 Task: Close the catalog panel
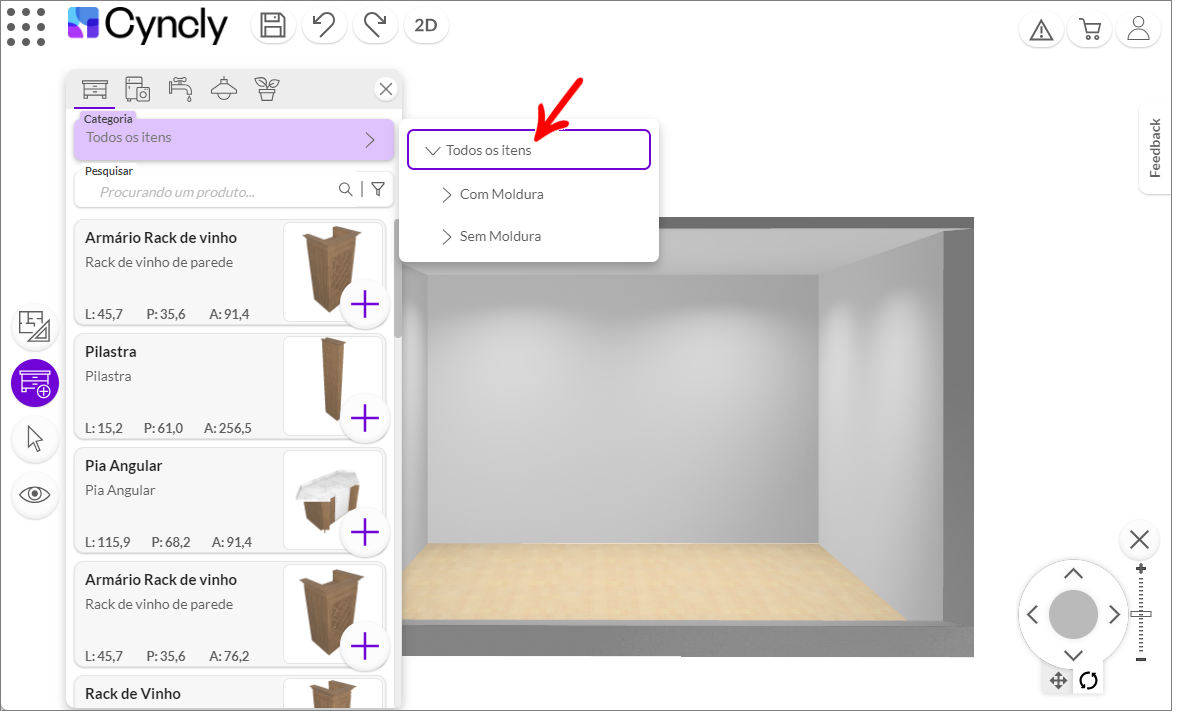click(386, 89)
